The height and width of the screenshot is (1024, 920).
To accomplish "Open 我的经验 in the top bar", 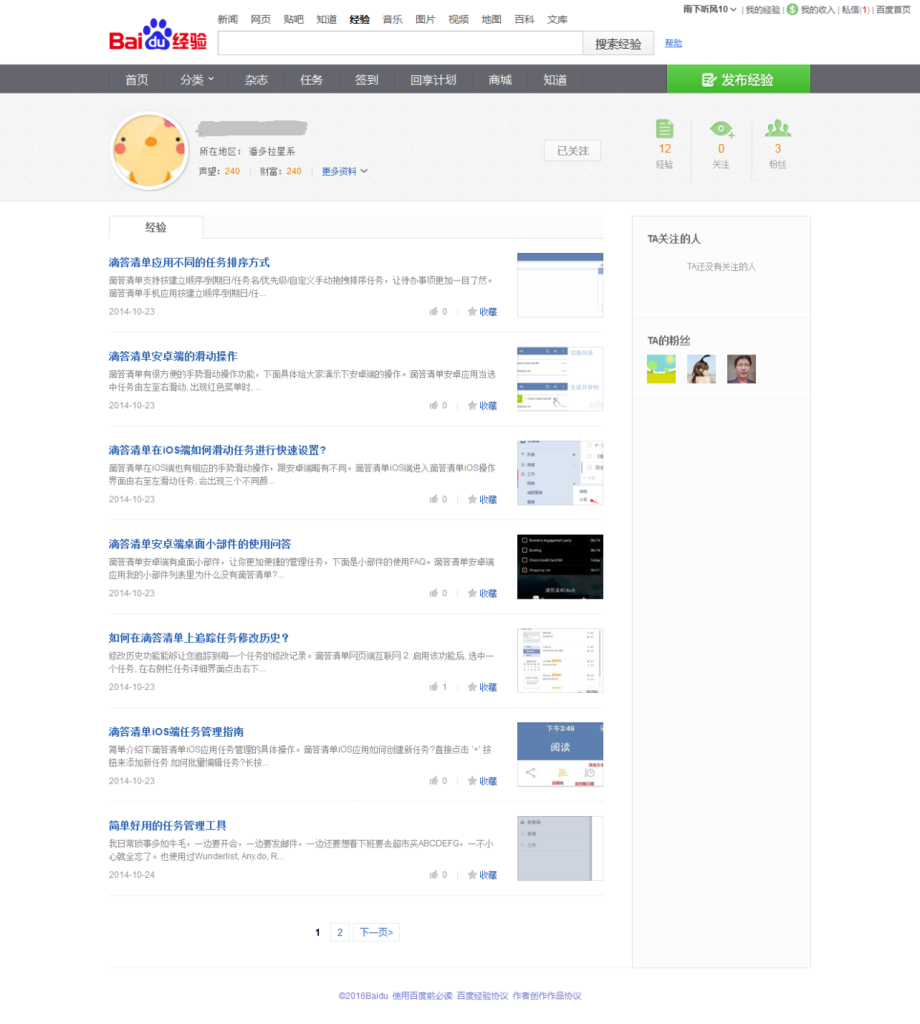I will click(763, 9).
